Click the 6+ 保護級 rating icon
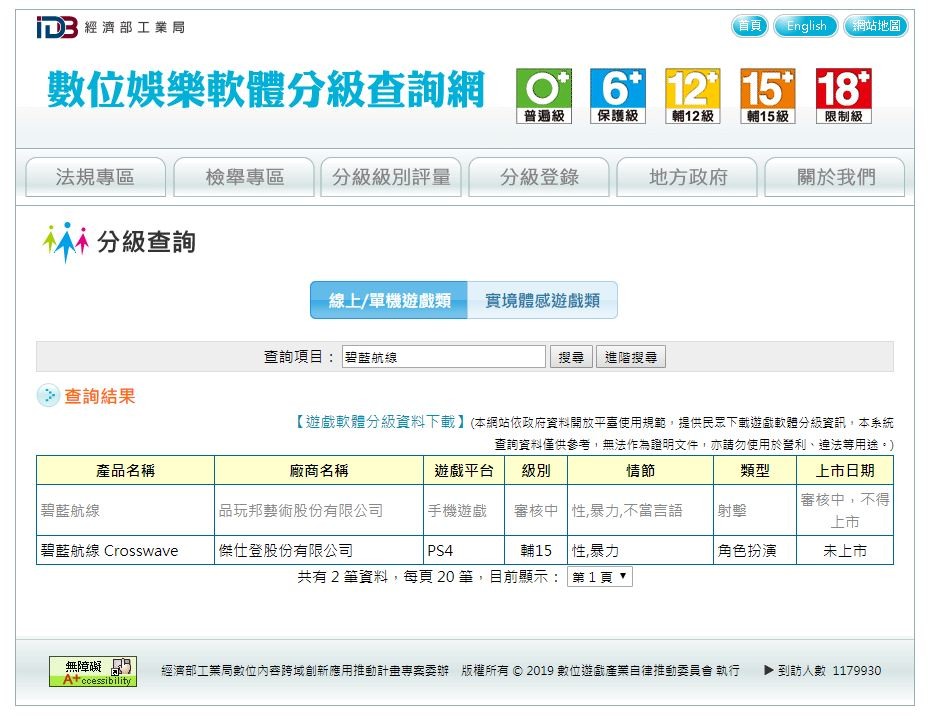 617,96
